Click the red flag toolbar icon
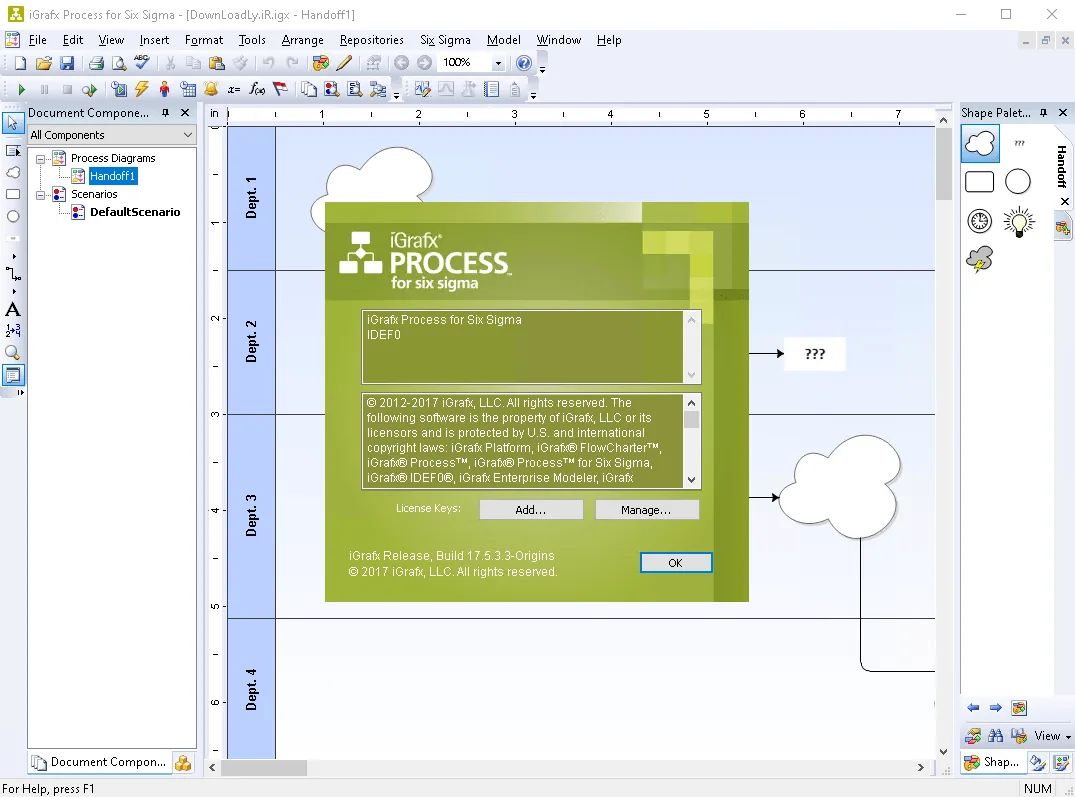Image resolution: width=1075 pixels, height=797 pixels. 280,89
